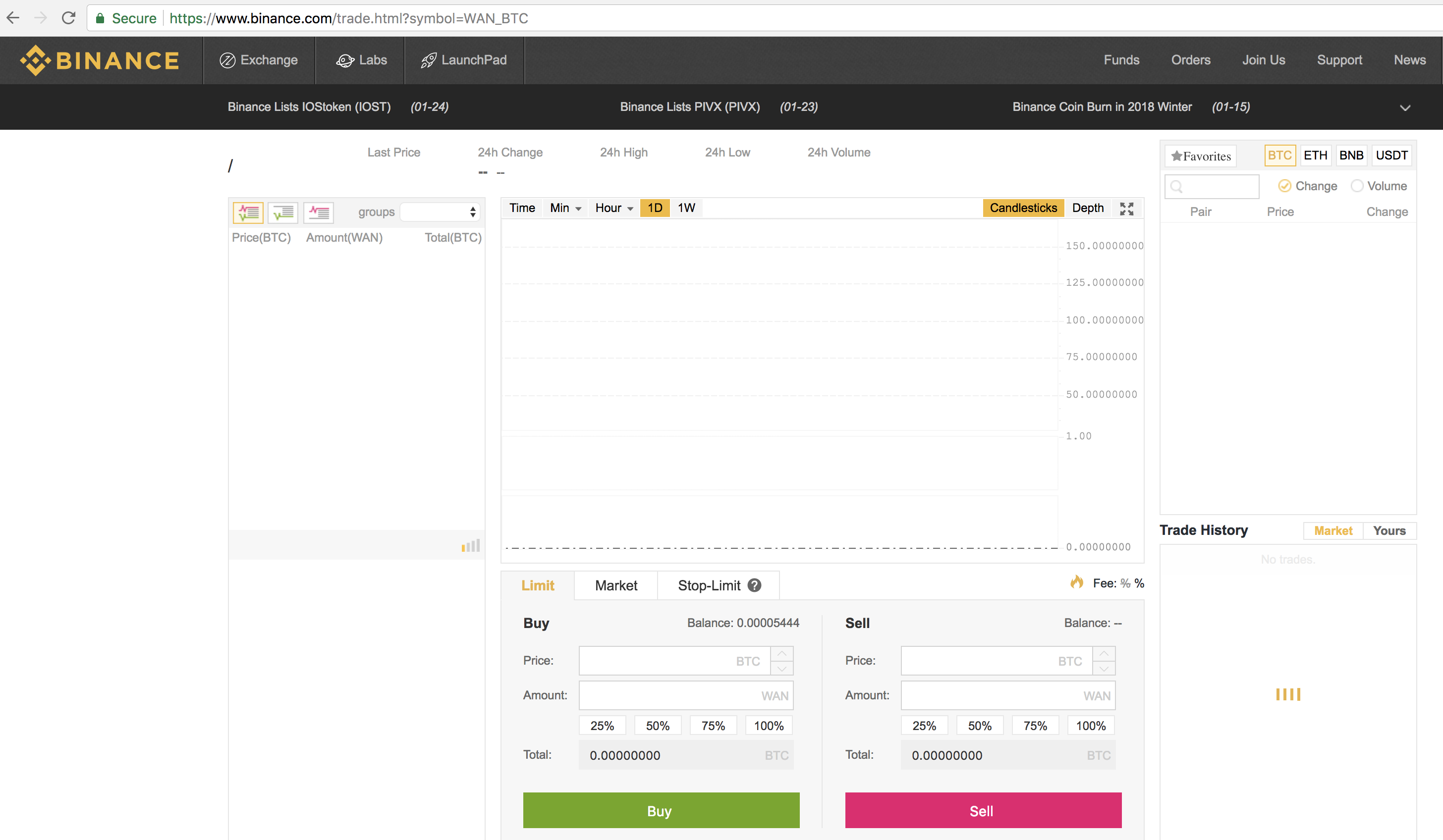1443x840 pixels.
Task: Set Sell amount to 75%
Action: (x=1035, y=726)
